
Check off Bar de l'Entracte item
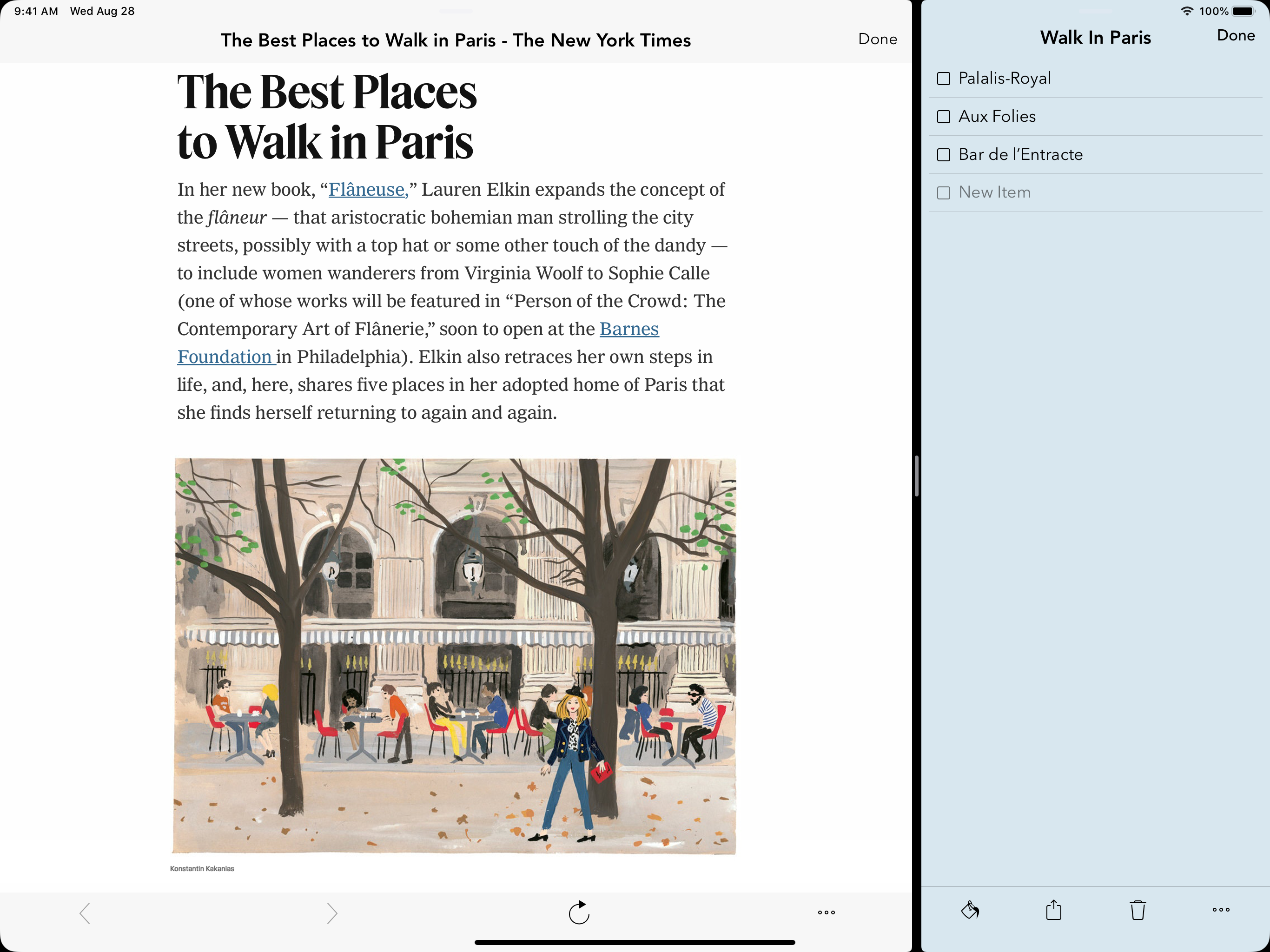click(x=943, y=155)
